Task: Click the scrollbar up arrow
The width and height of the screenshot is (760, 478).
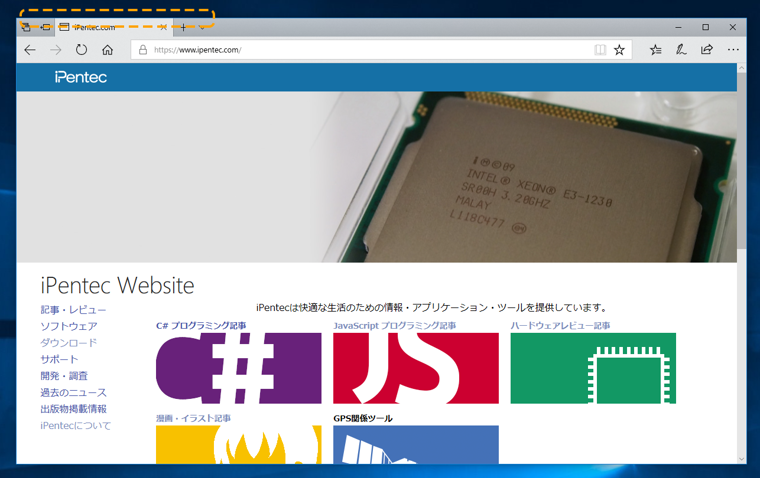Action: coord(742,68)
